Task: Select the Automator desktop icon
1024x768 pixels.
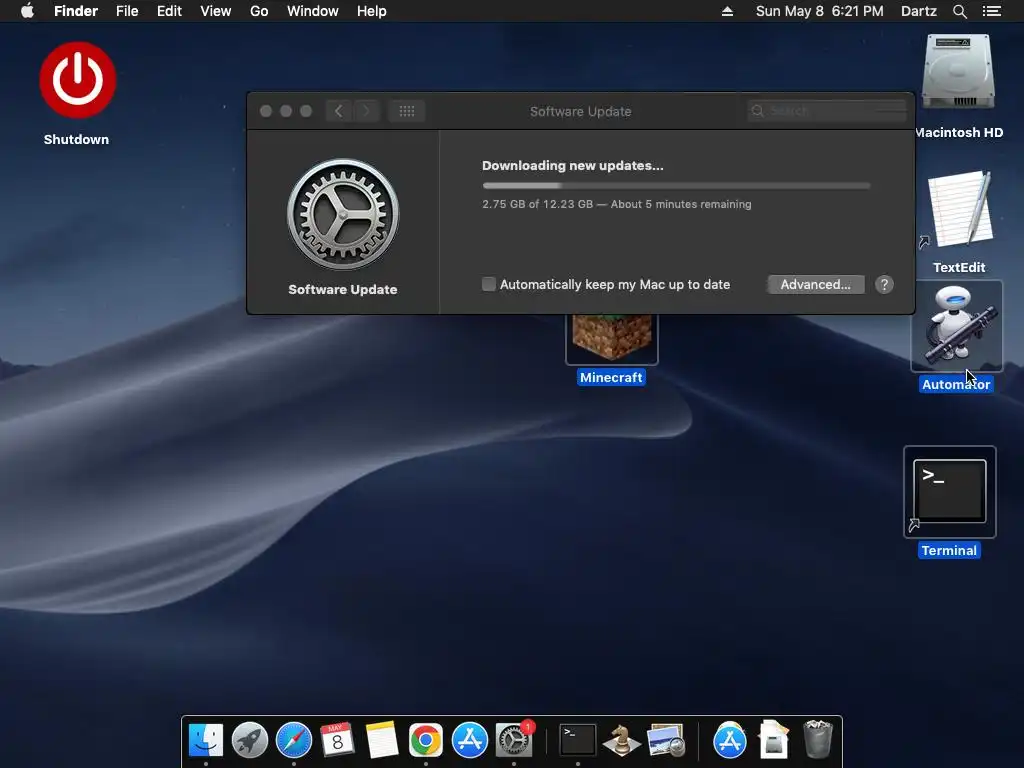Action: point(957,326)
